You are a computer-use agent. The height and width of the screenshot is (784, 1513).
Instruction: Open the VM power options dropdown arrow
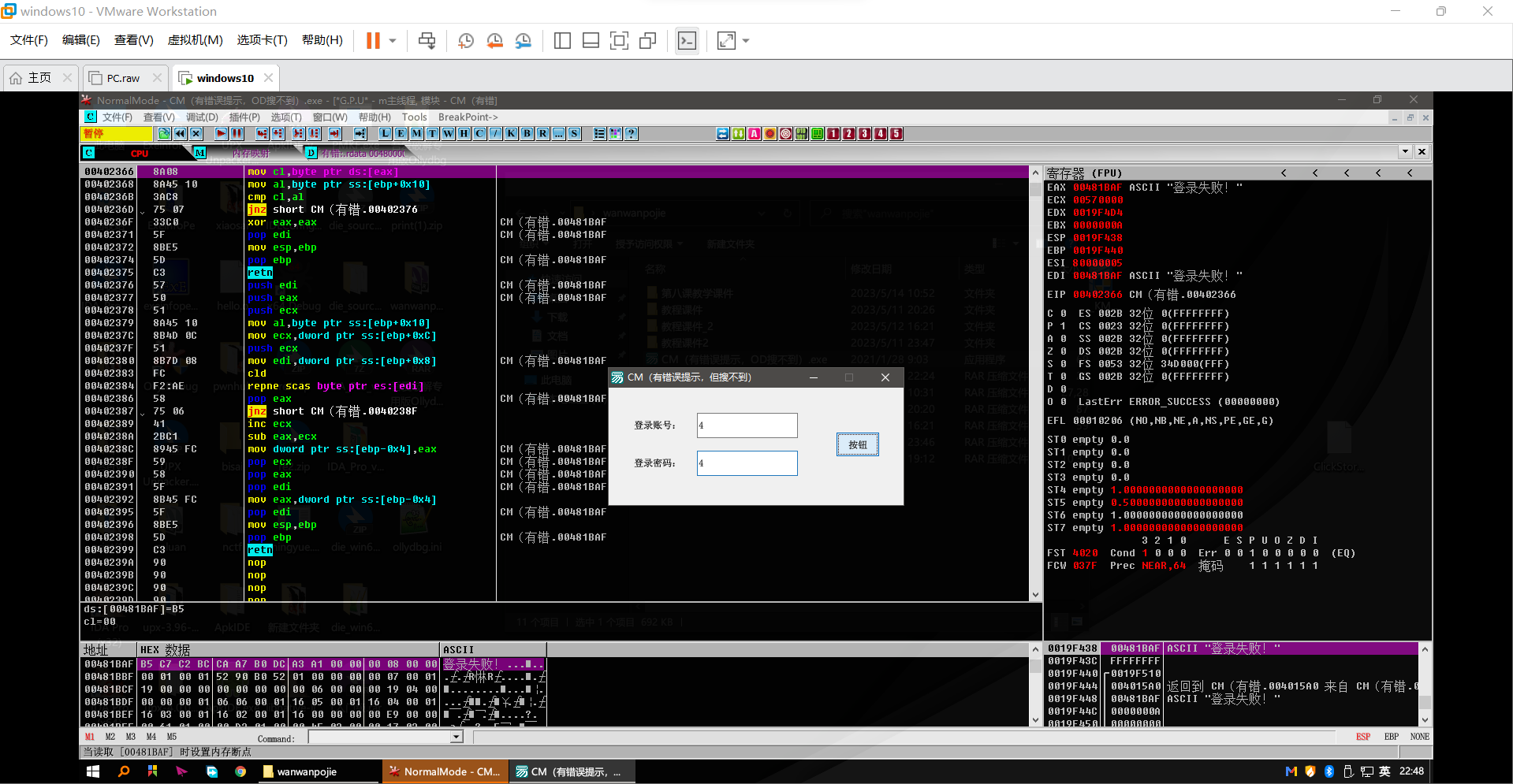393,41
